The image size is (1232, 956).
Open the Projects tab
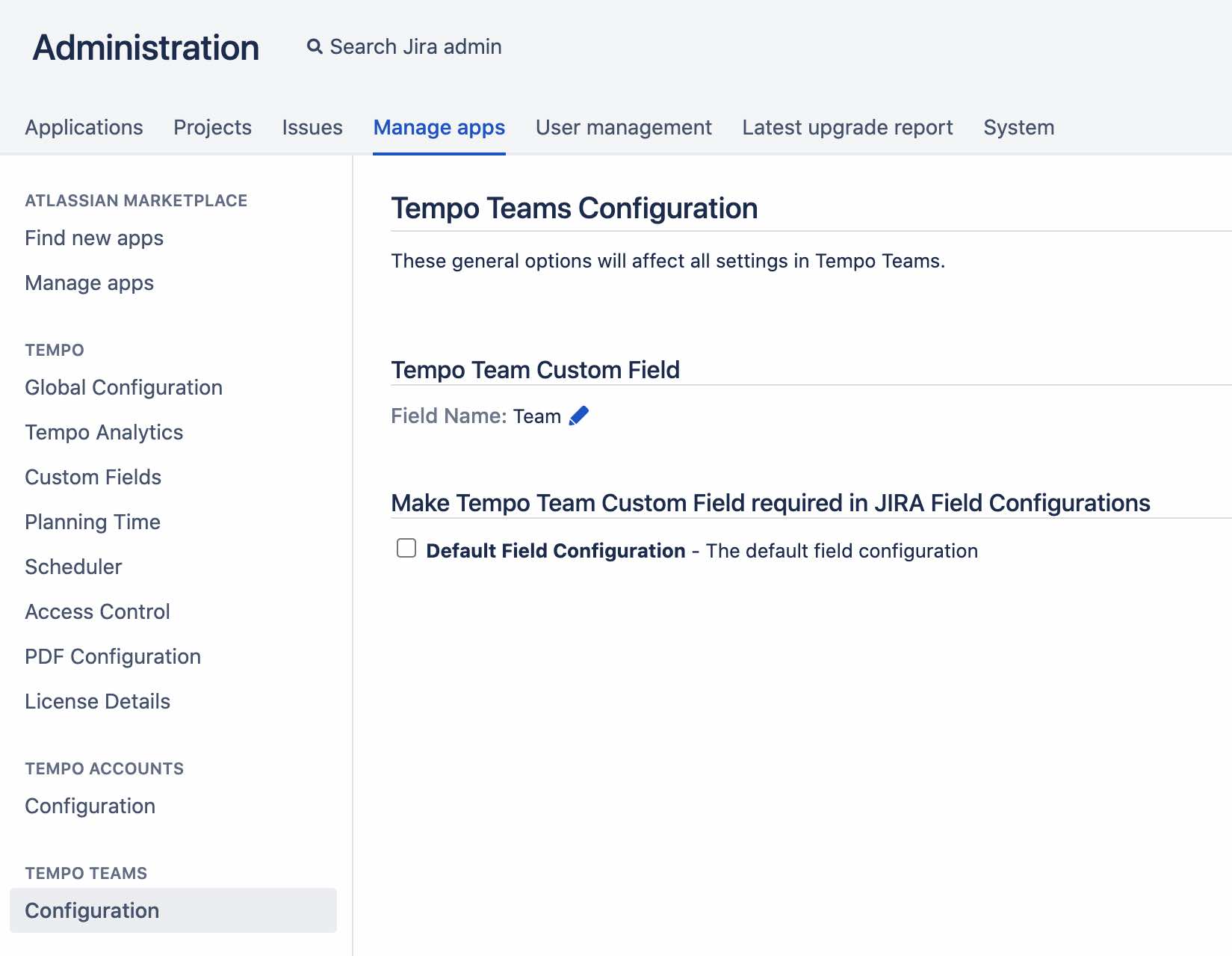(x=212, y=128)
